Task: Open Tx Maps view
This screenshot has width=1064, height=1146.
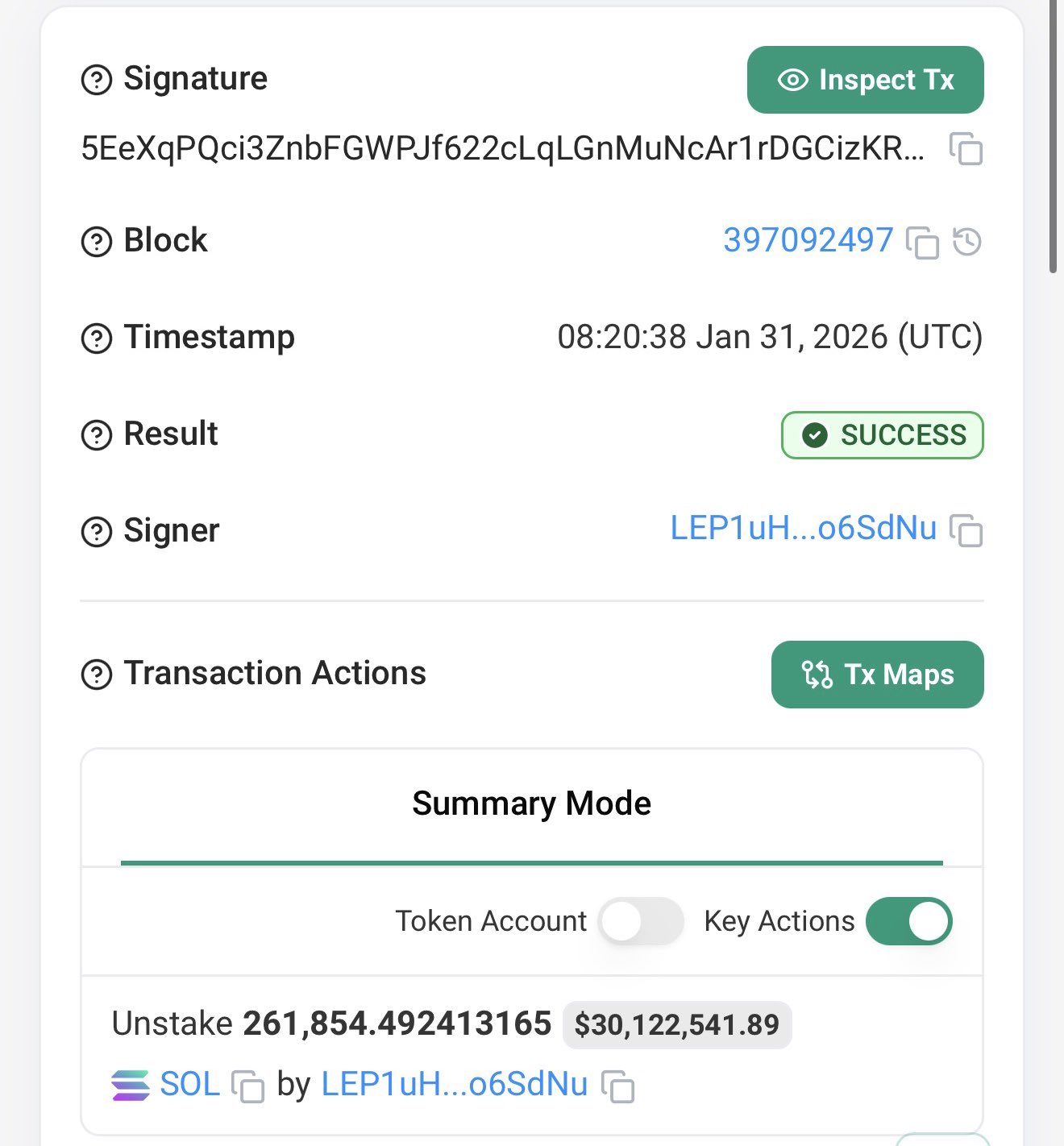Action: pyautogui.click(x=877, y=675)
